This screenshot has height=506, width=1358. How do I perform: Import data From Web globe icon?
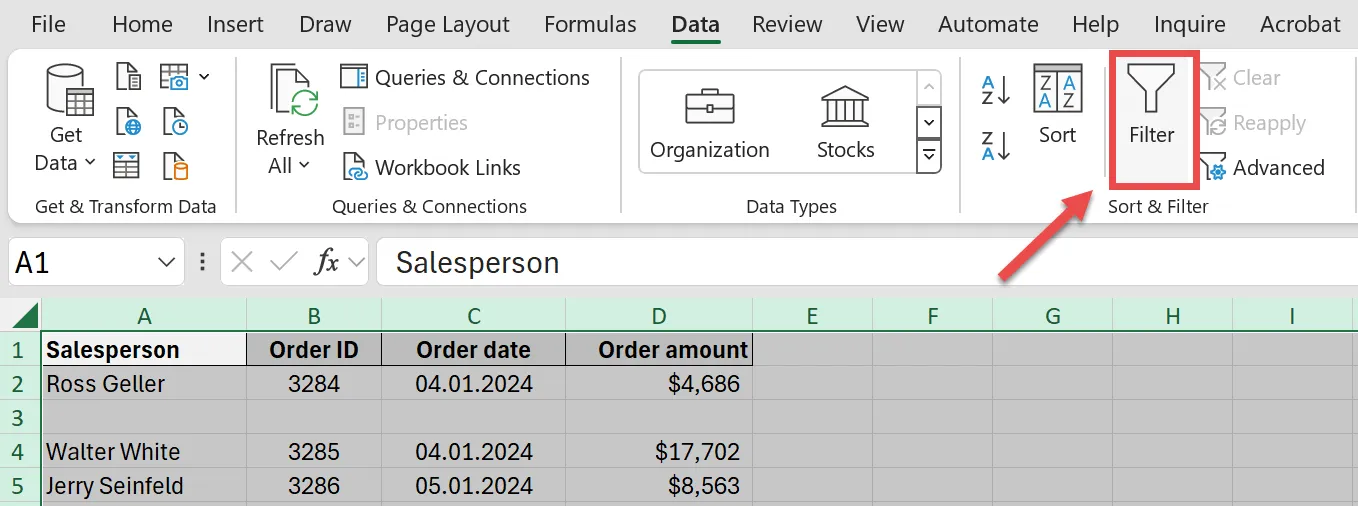click(128, 122)
